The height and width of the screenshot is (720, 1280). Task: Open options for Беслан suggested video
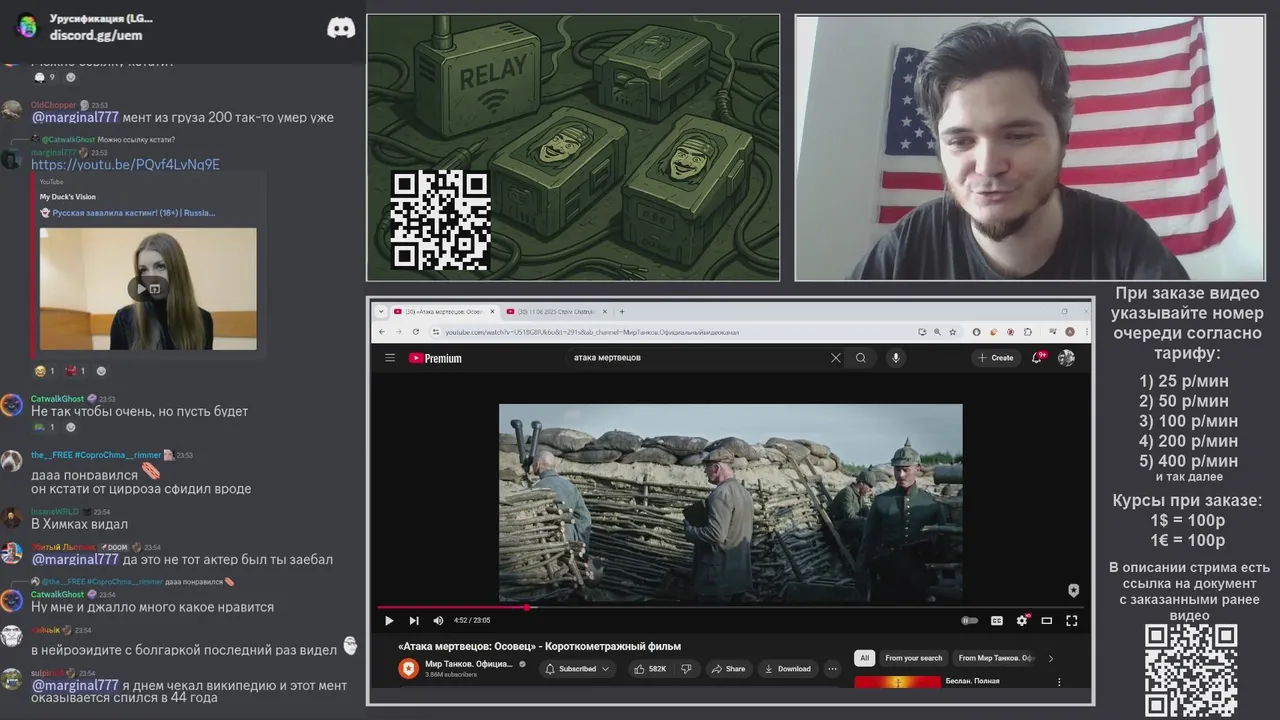coord(1059,682)
